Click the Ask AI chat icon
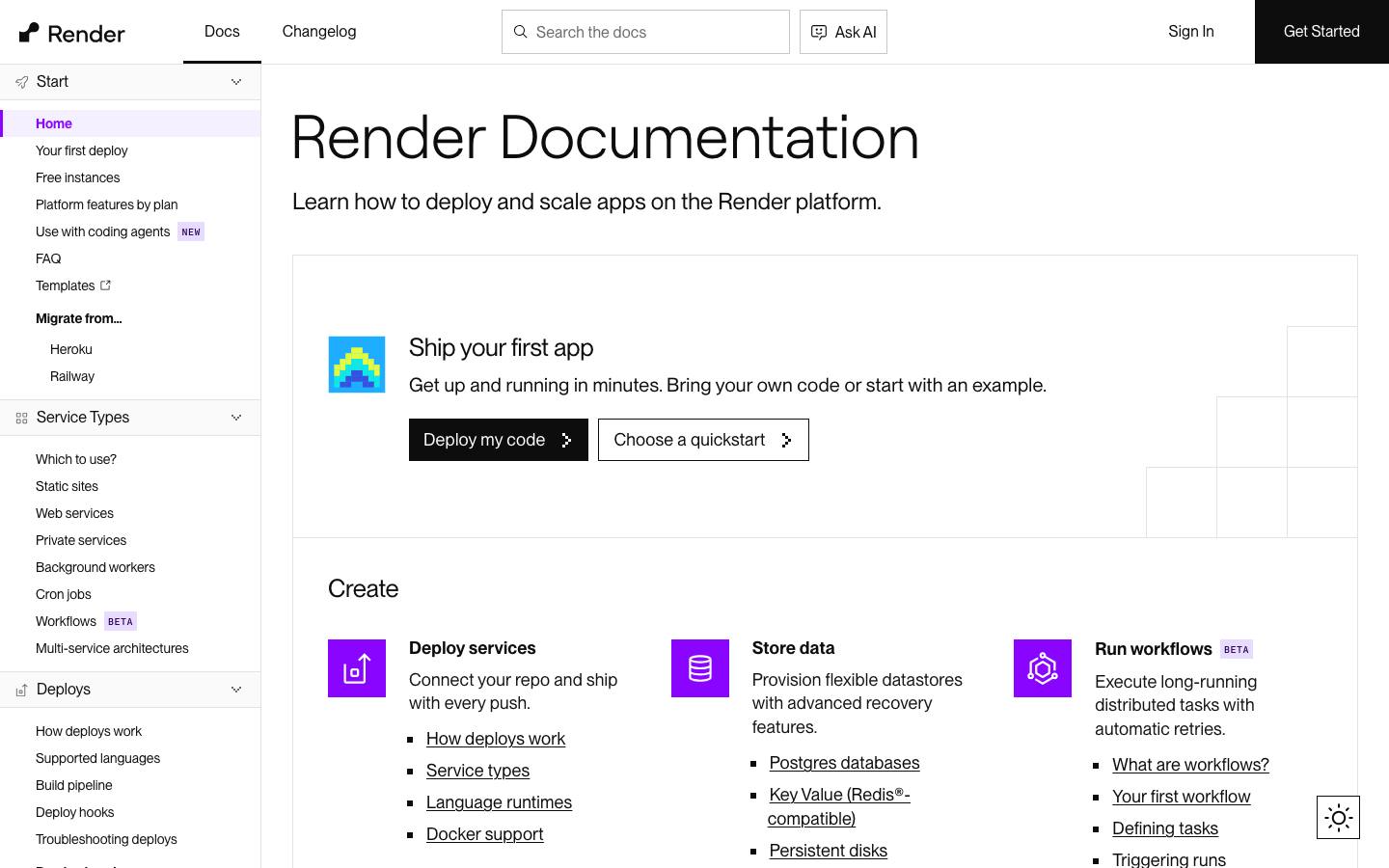Image resolution: width=1389 pixels, height=868 pixels. click(819, 32)
